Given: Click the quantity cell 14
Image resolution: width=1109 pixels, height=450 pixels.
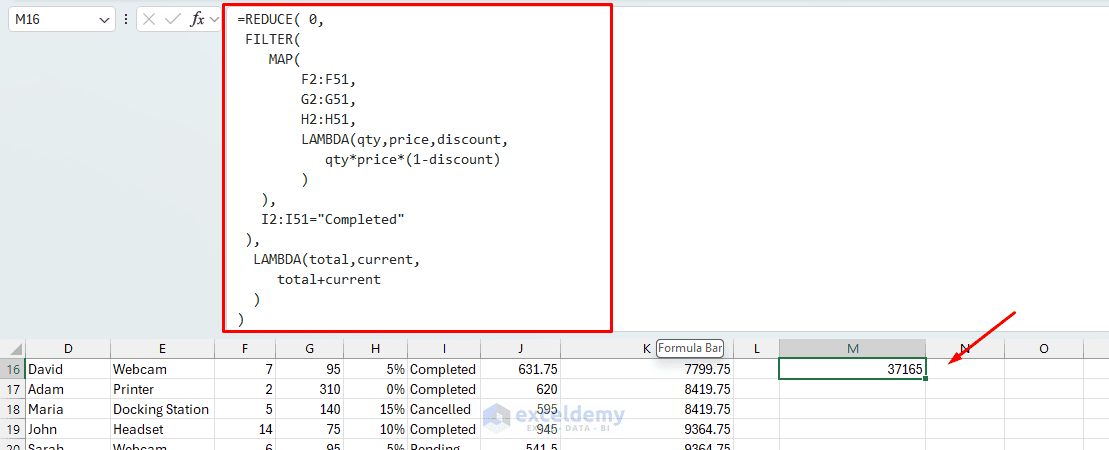Looking at the screenshot, I should click(245, 429).
